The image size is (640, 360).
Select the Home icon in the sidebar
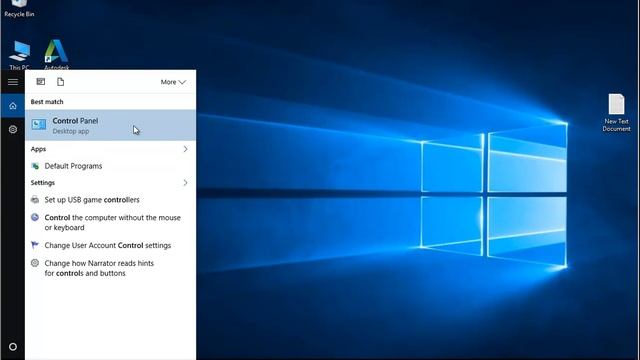click(x=13, y=106)
